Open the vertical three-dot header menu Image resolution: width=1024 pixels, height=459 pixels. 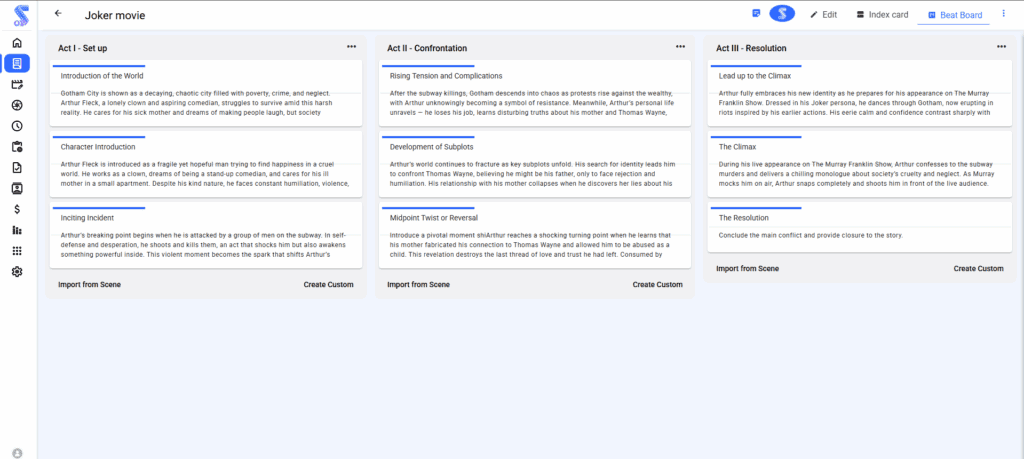[x=1004, y=14]
